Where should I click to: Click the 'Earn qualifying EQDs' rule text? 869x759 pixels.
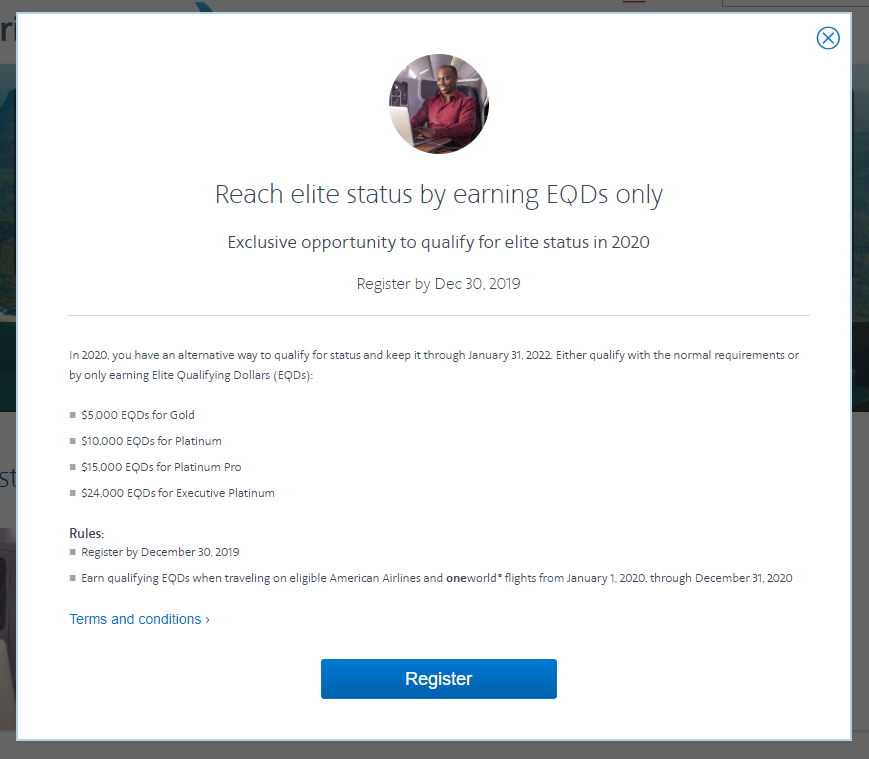coord(250,578)
